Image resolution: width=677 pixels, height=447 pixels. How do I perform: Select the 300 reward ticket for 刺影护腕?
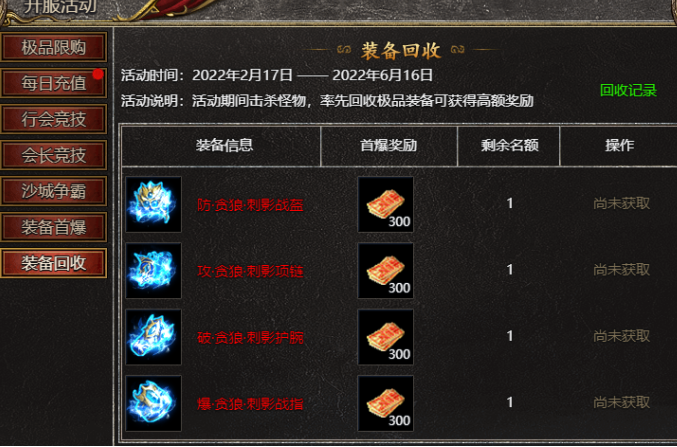386,337
